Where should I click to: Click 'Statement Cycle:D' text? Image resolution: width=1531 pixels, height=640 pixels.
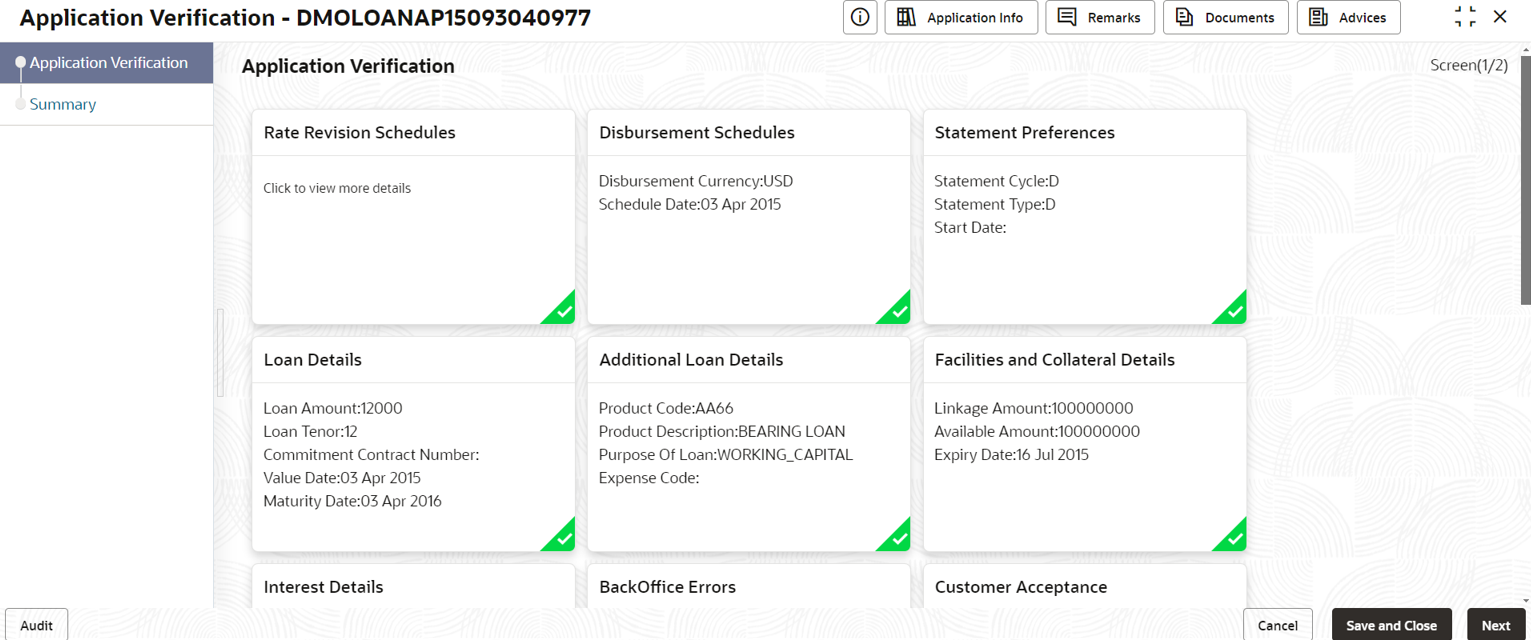pyautogui.click(x=996, y=181)
